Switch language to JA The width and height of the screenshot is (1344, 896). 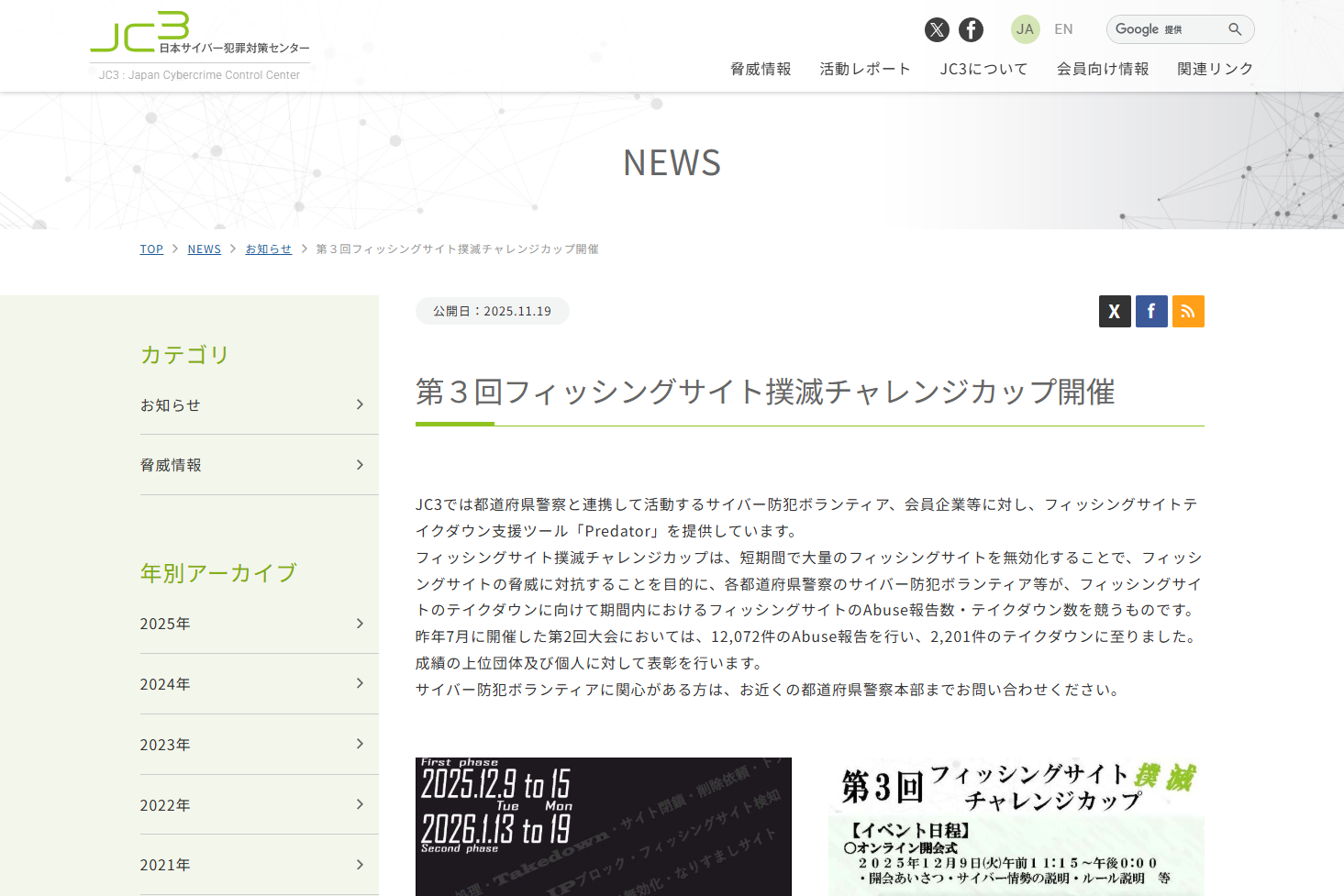[x=1025, y=29]
